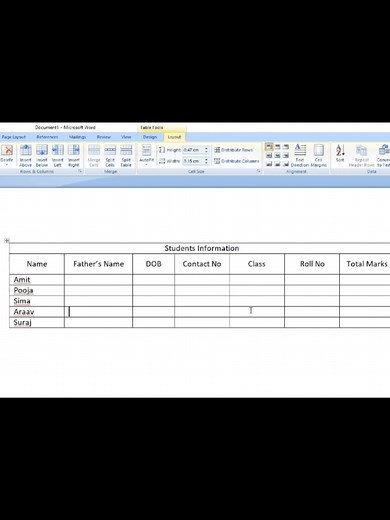Select Align Top Right alignment icon
Screen dimensions: 390x520
(x=286, y=147)
